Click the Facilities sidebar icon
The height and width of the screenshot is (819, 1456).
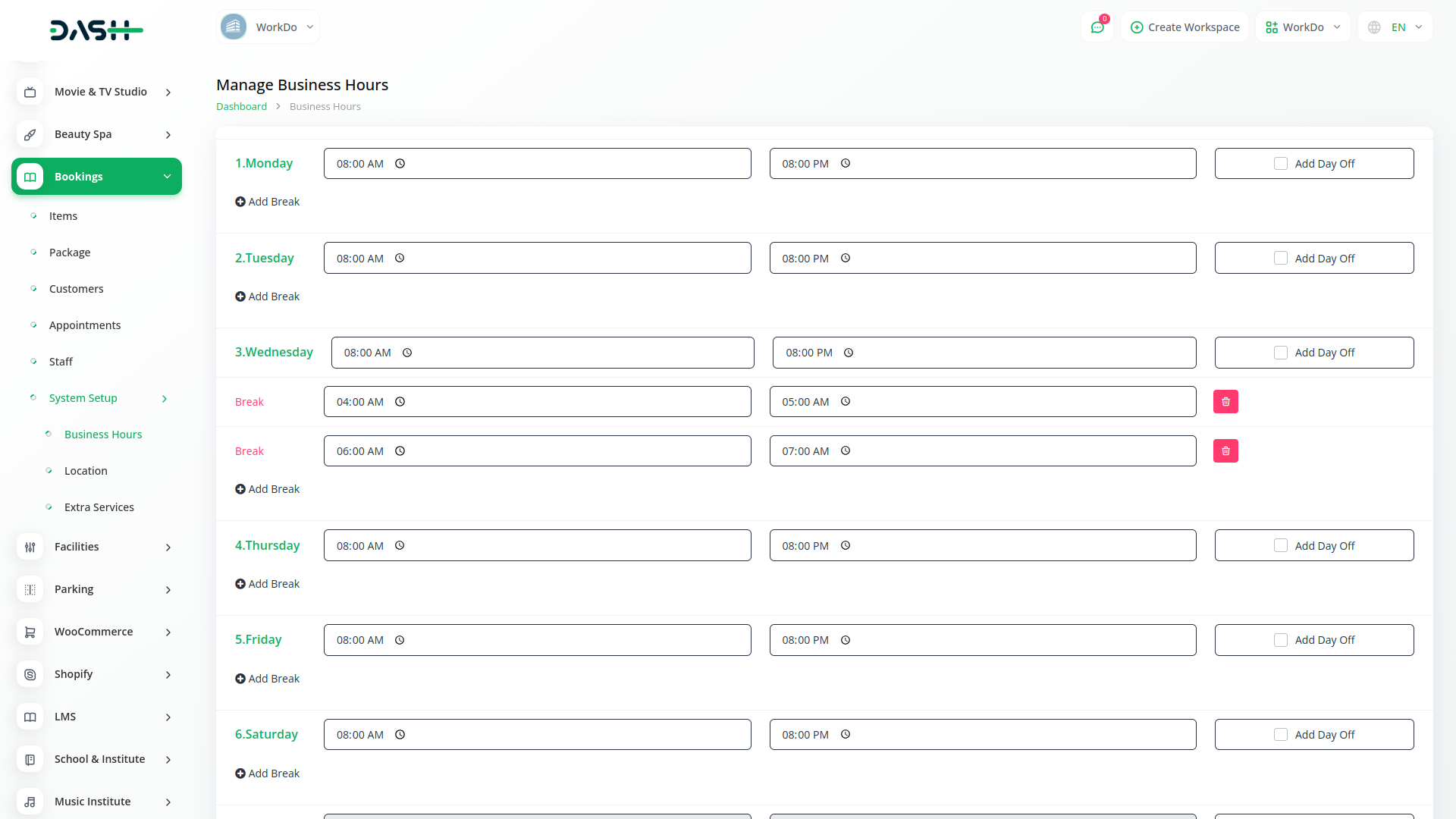pyautogui.click(x=30, y=547)
